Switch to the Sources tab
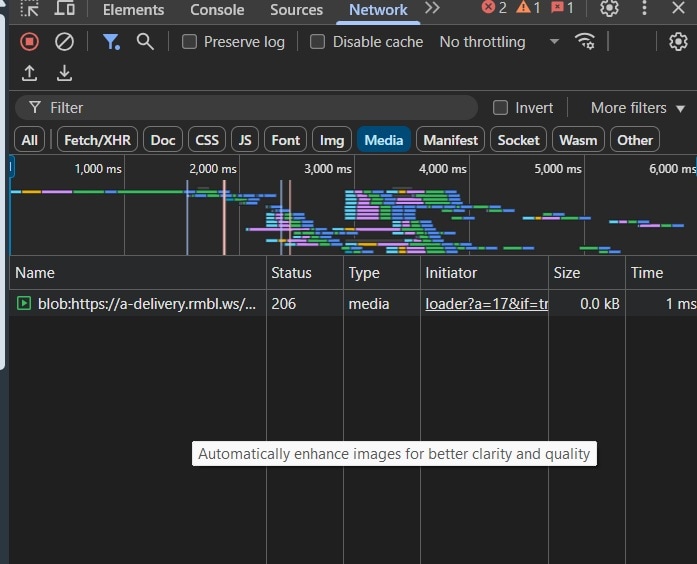Screen dimensions: 697x564 [296, 10]
